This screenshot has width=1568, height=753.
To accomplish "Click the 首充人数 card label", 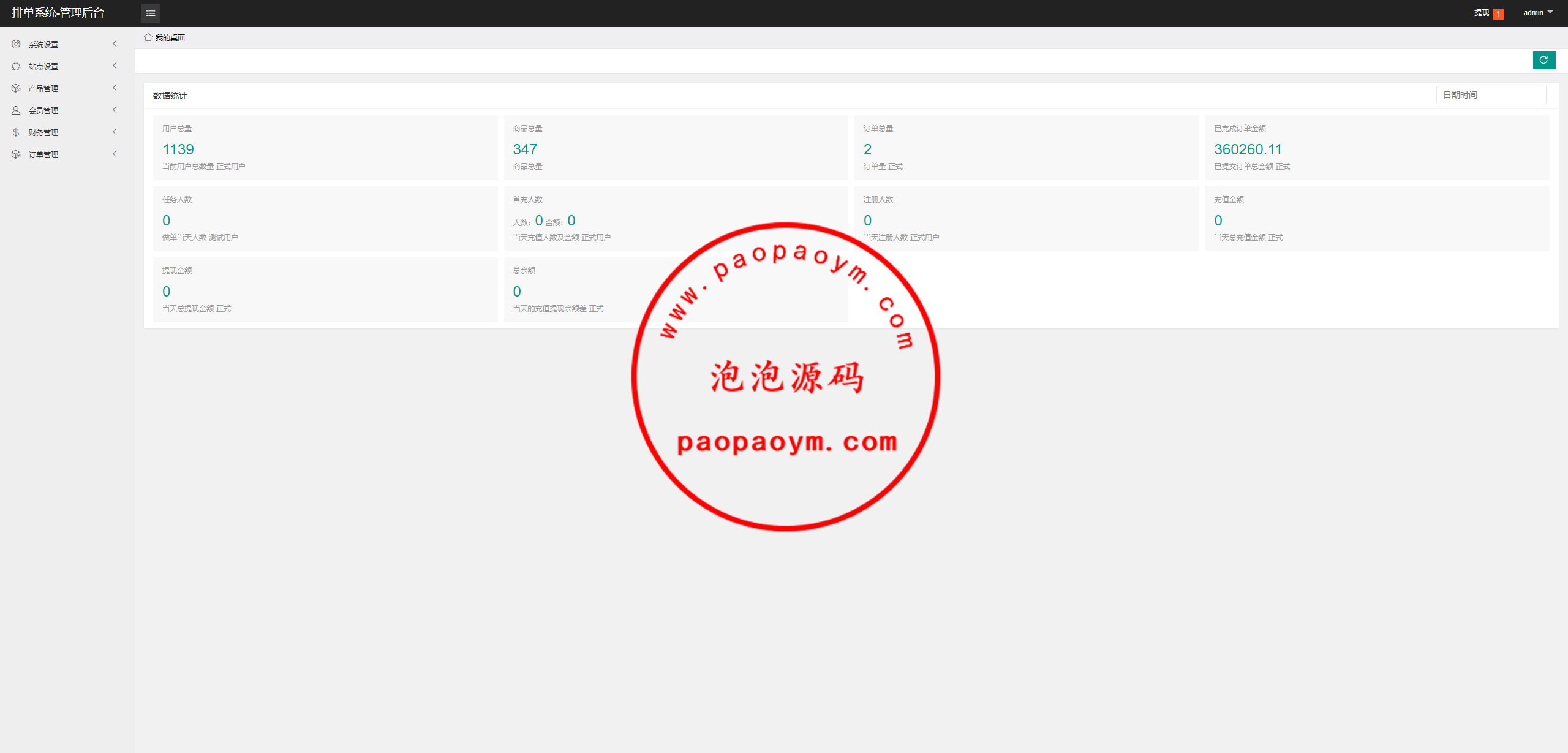I will pyautogui.click(x=527, y=200).
